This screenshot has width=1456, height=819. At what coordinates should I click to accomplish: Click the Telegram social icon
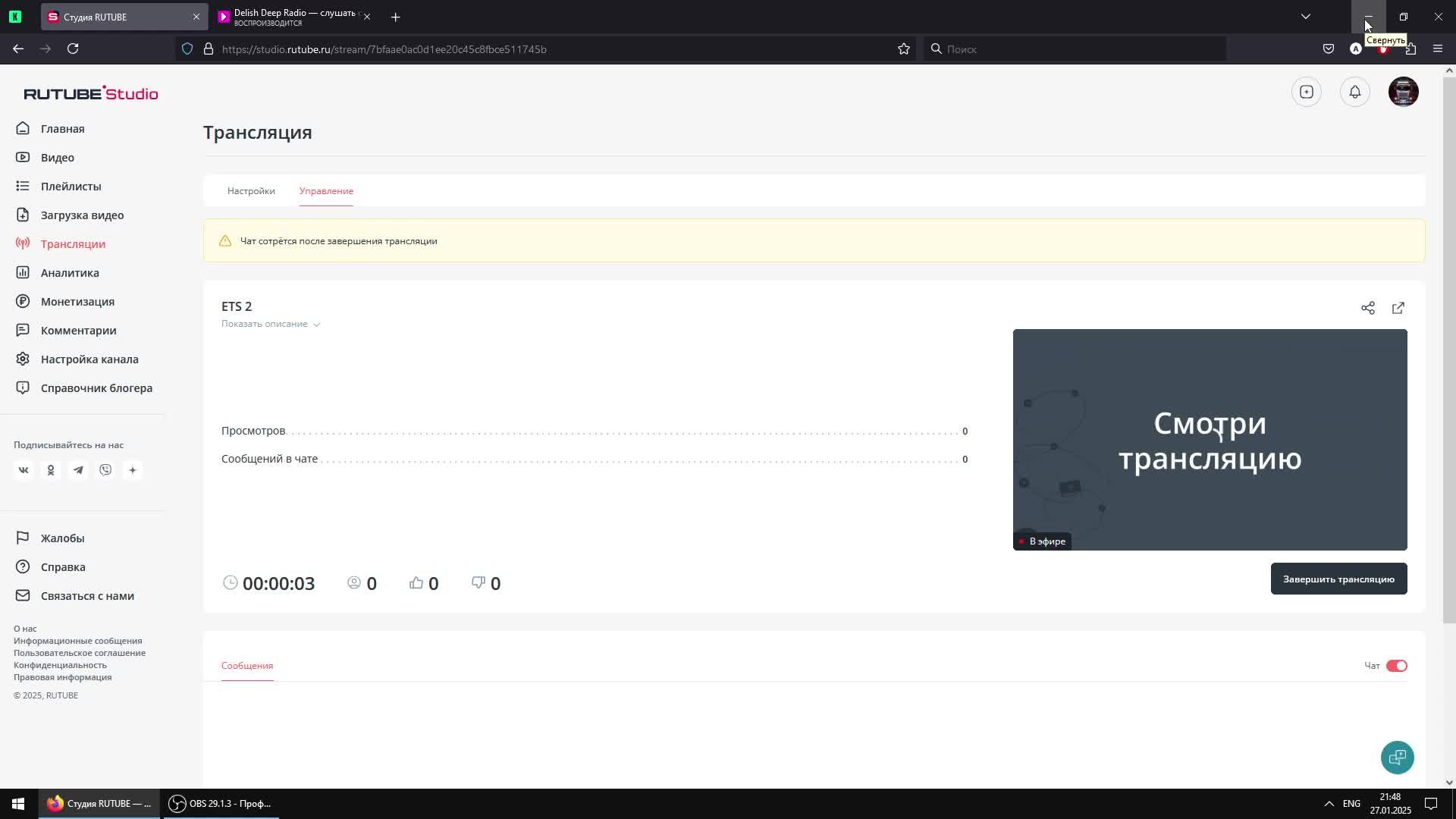pos(78,470)
